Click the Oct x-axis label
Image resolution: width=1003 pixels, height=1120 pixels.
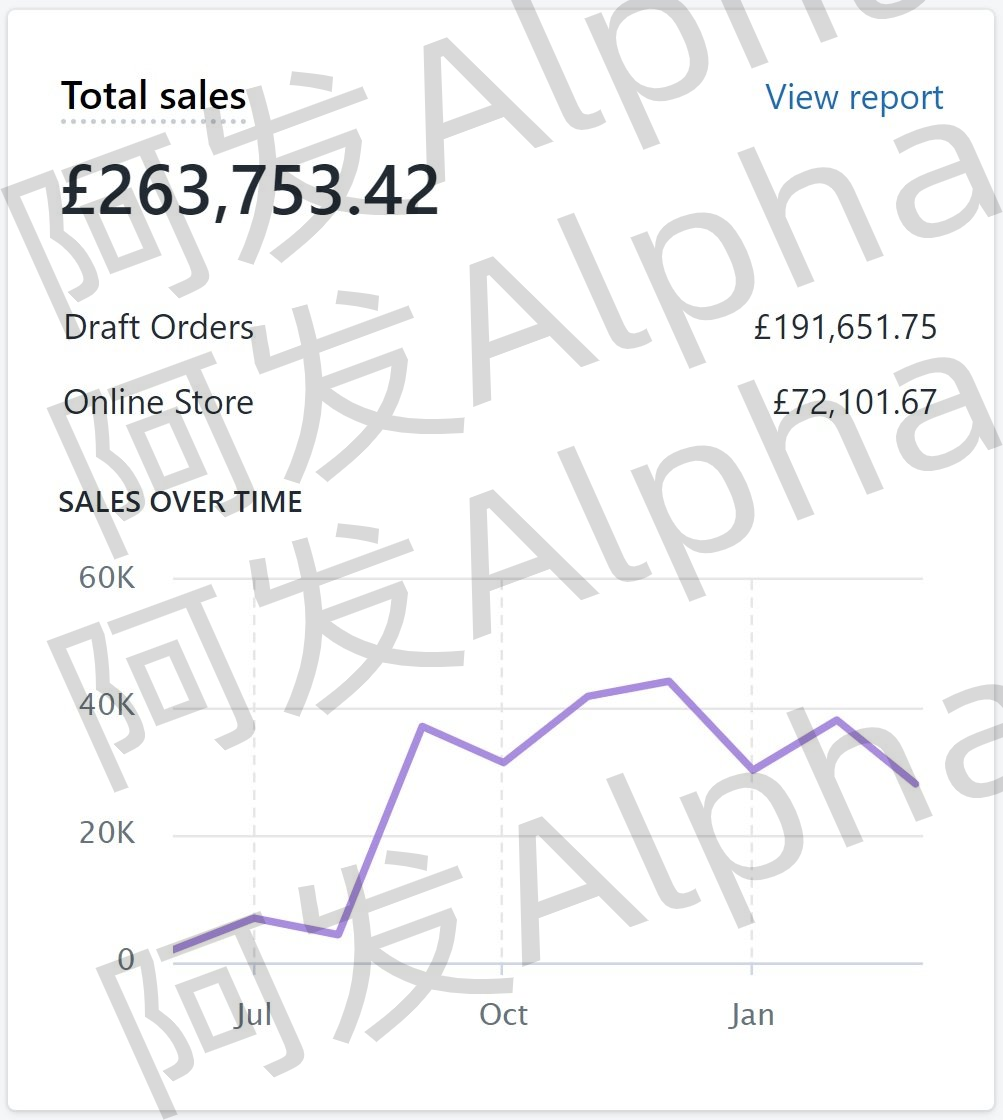click(x=503, y=1015)
